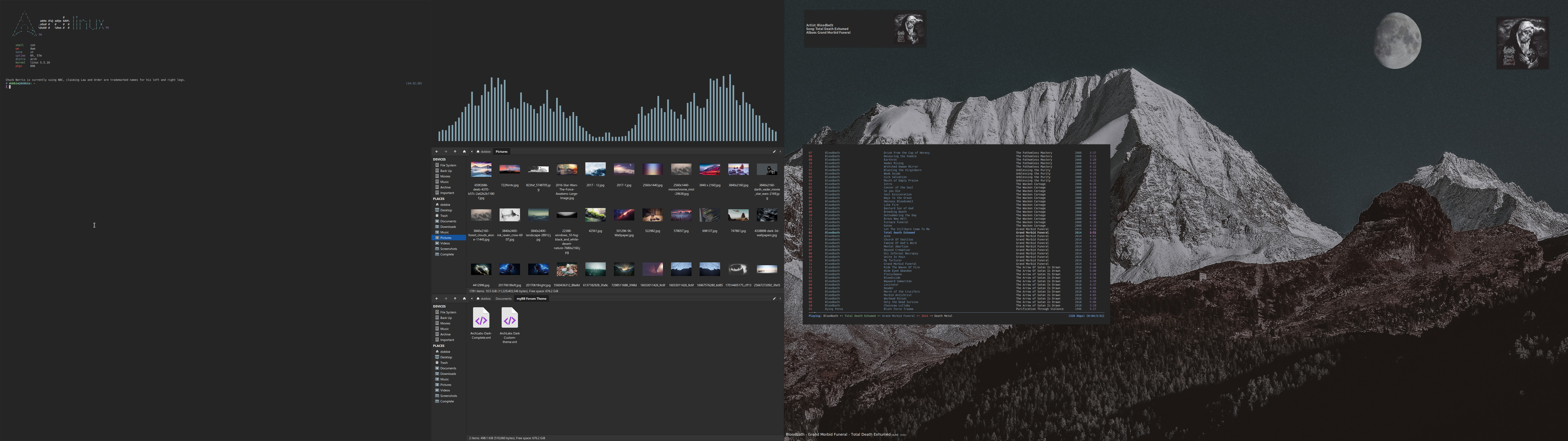Screen dimensions: 1568x441
Task: Select highlighted Pictures place in upper sidebar
Action: (449, 238)
